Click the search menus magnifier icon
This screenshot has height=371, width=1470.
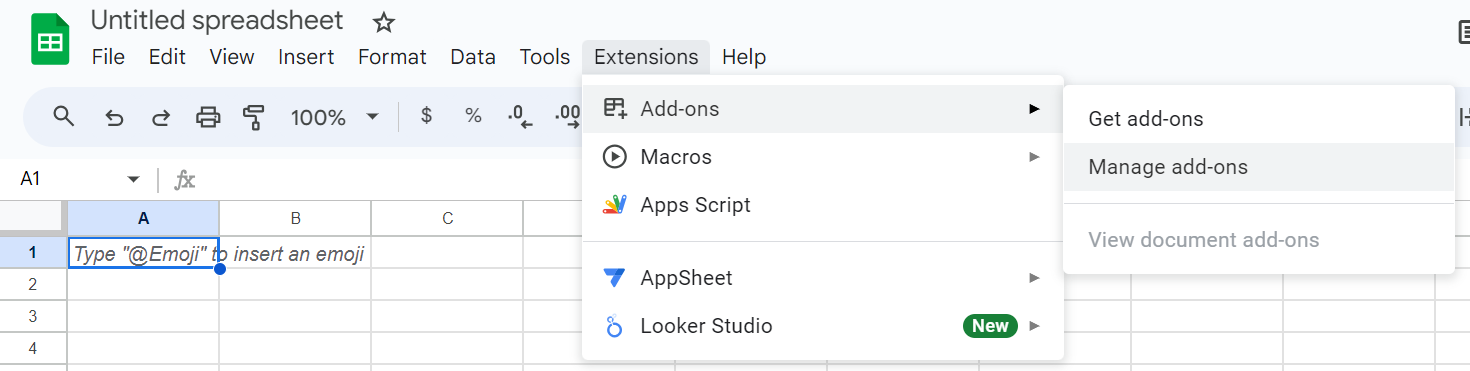(64, 116)
